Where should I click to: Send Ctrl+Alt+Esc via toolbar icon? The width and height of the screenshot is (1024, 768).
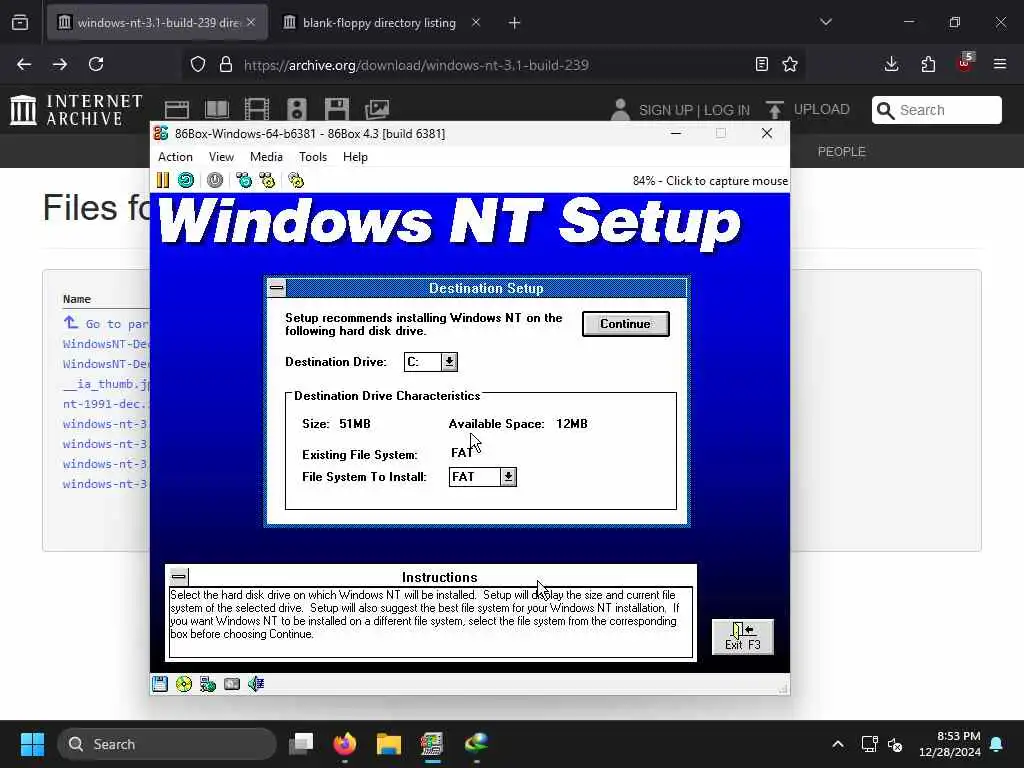[267, 180]
